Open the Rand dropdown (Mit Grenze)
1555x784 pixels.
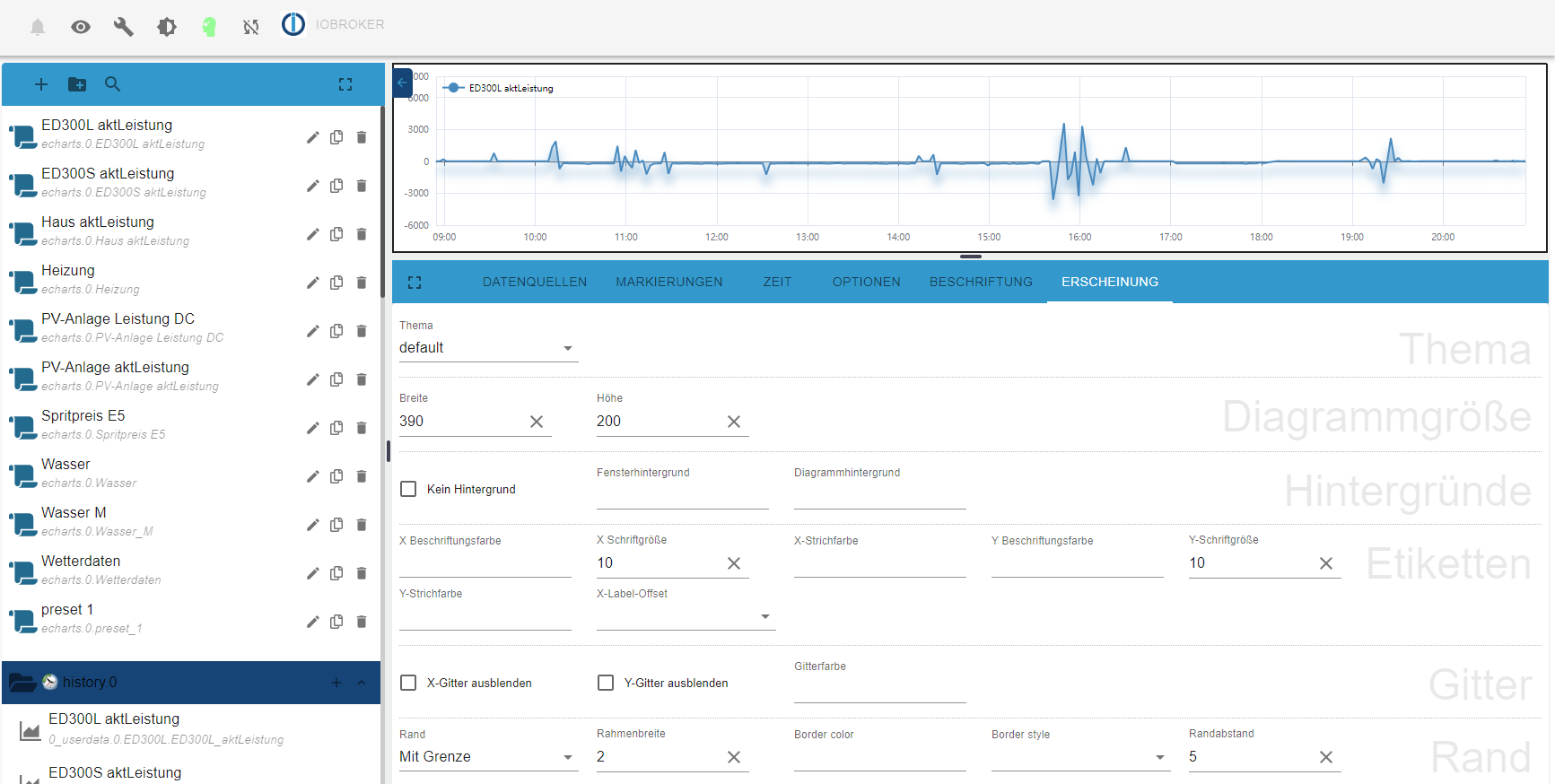pos(488,756)
